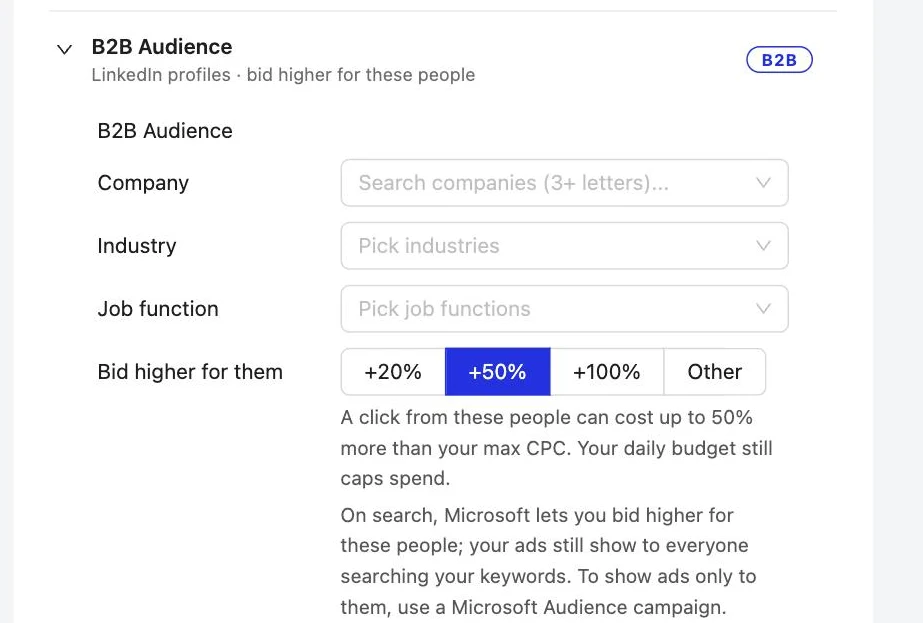Image resolution: width=923 pixels, height=623 pixels.
Task: Click the 'A click from these people' help text
Action: [556, 448]
